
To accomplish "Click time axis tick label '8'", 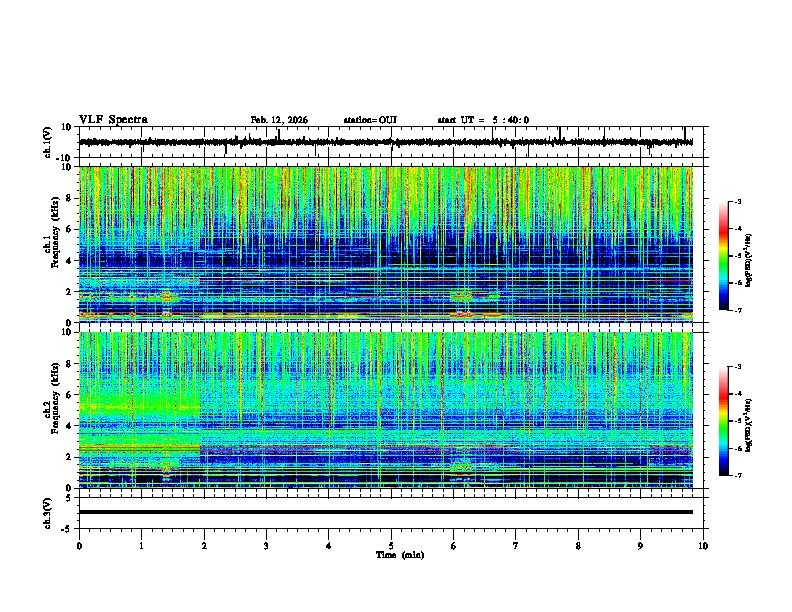I will point(578,546).
